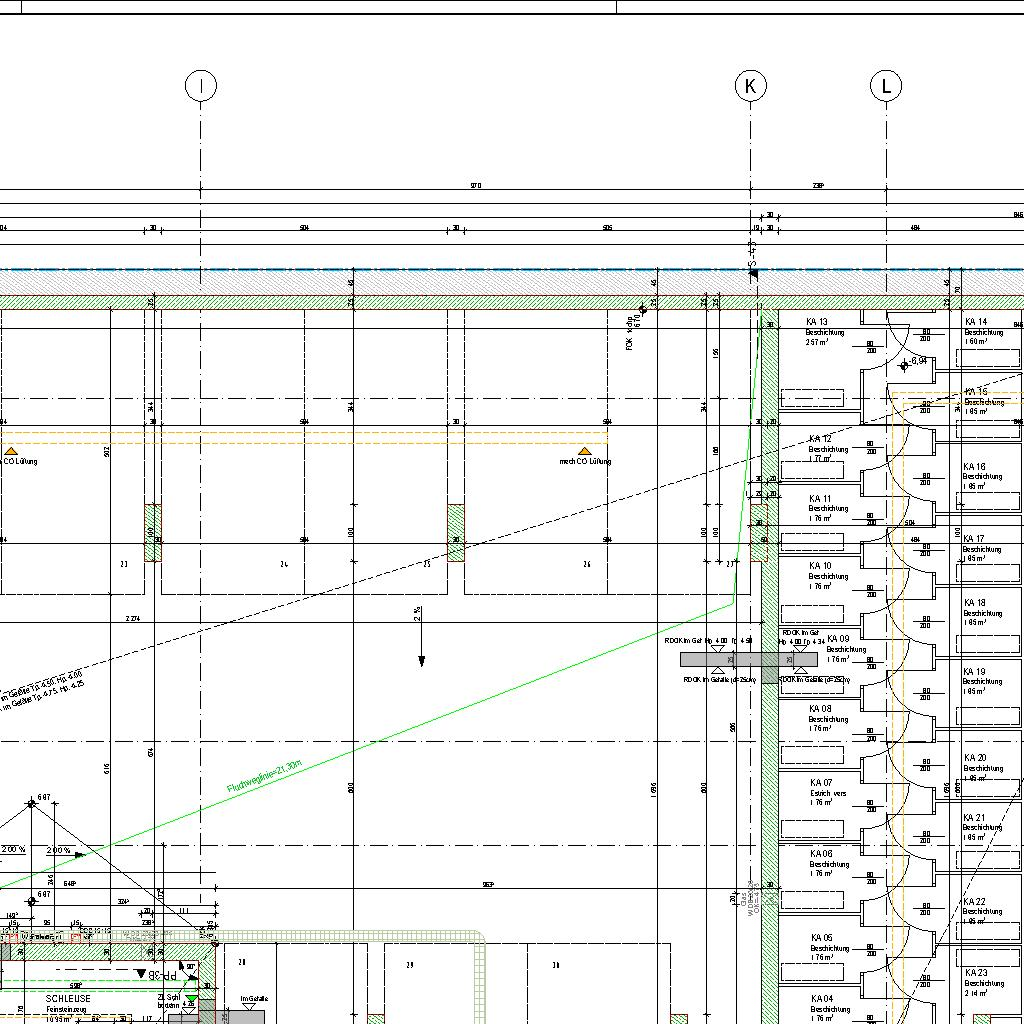Select orange triangle above "mech CO Lüftung" label
Viewport: 1024px width, 1024px height.
pos(585,452)
